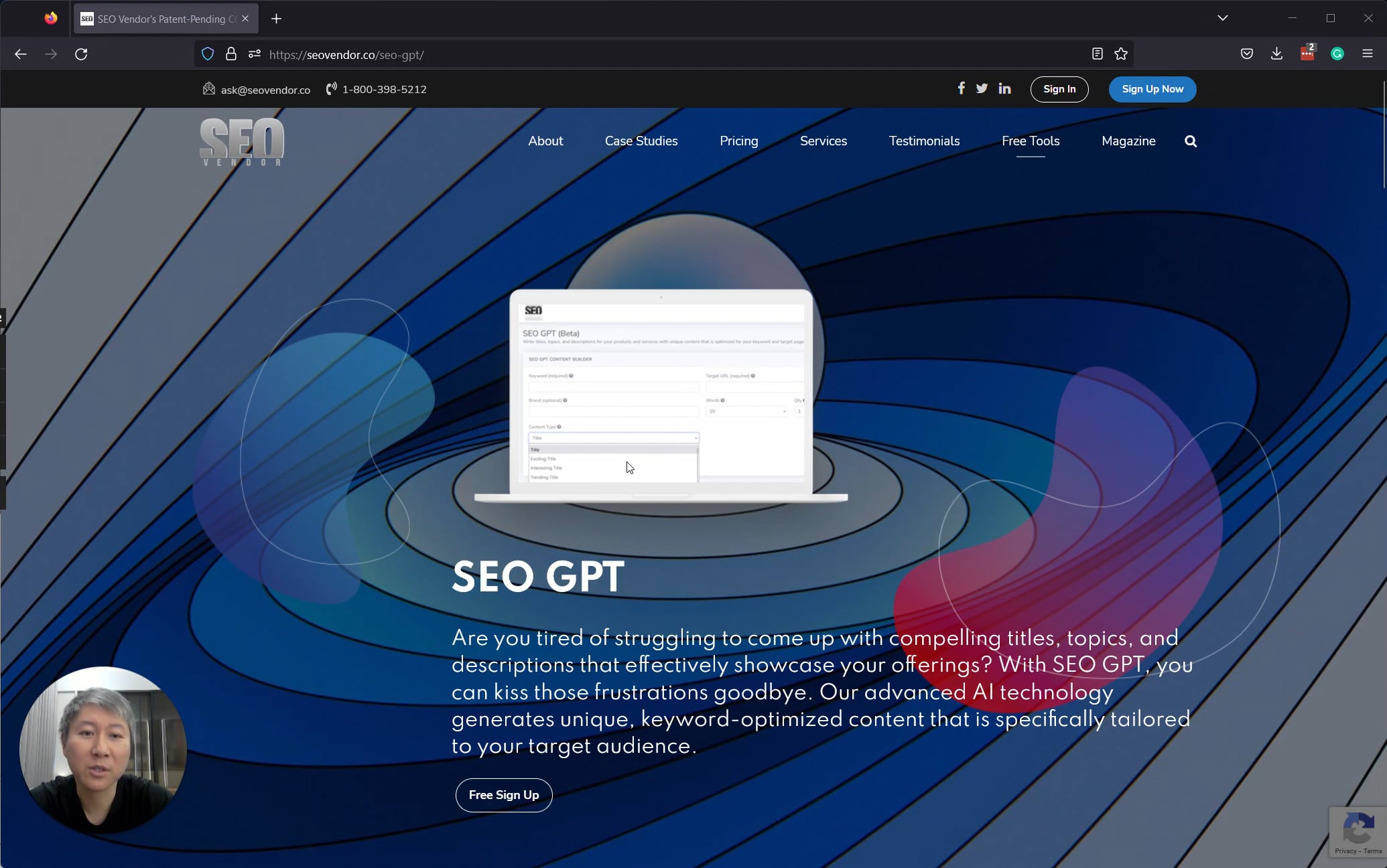Click the forward navigation arrow
Screen dimensions: 1387x868
[51, 54]
